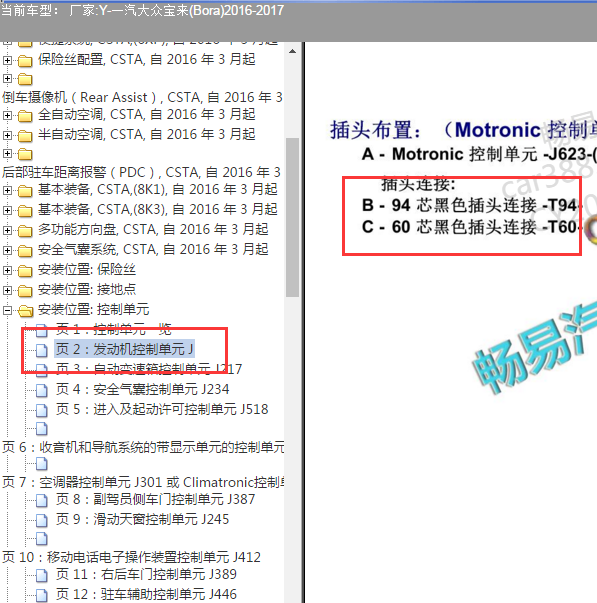Click tree panel scroll-up arrow
This screenshot has width=597, height=603.
click(x=292, y=51)
